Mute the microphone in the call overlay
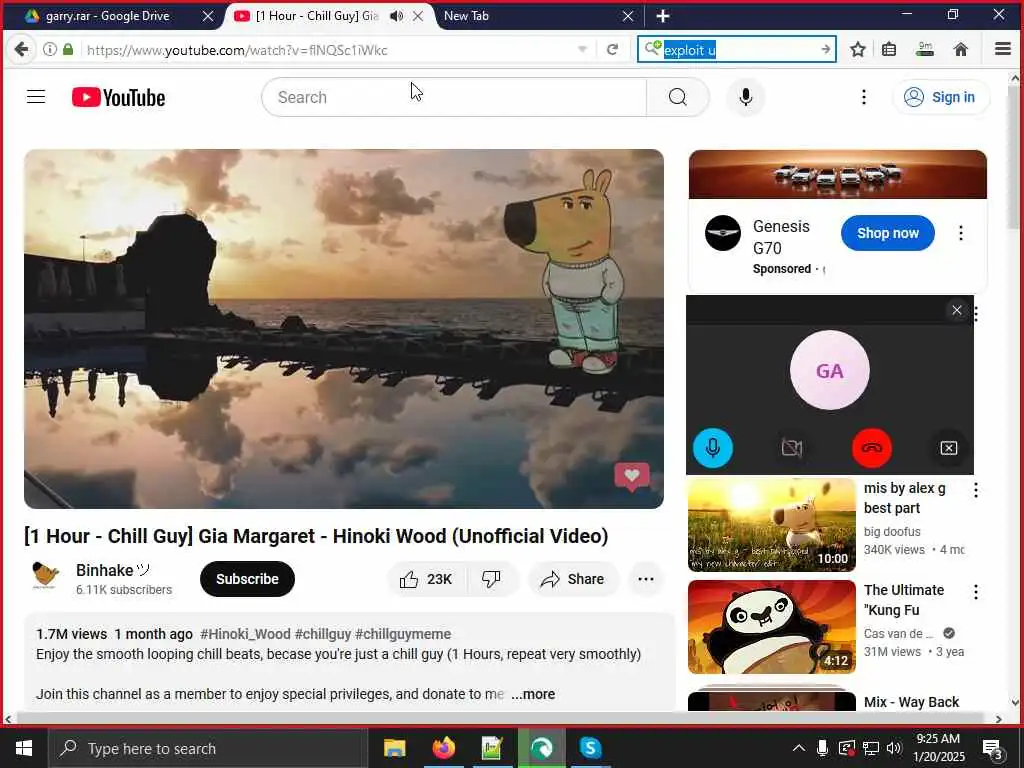The height and width of the screenshot is (768, 1024). click(x=712, y=448)
